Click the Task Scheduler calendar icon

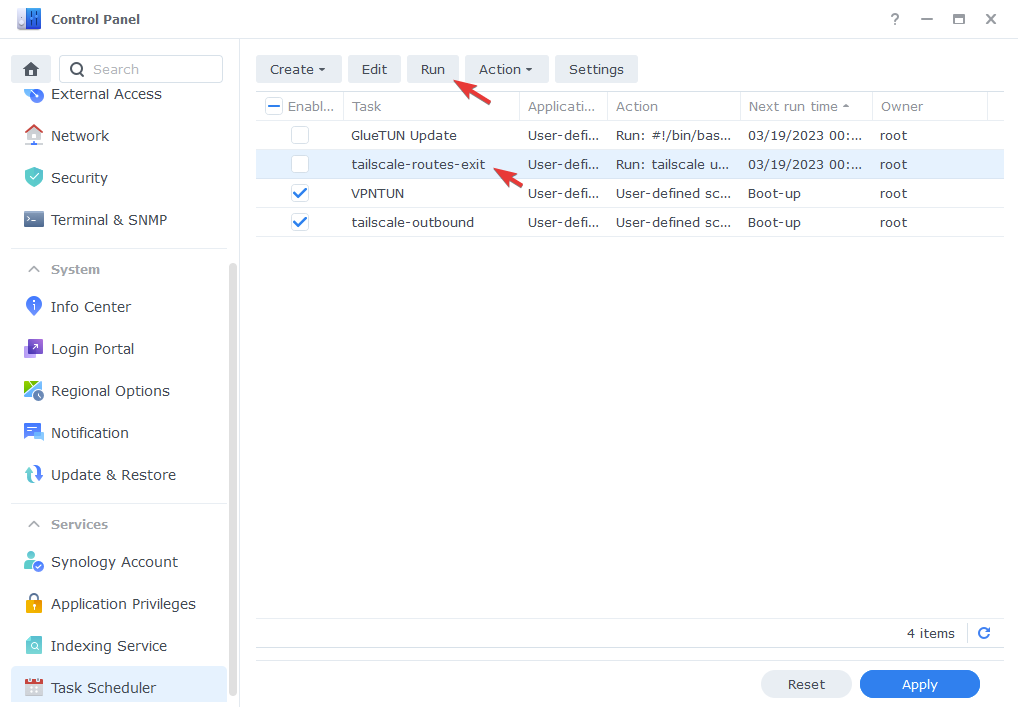point(34,687)
